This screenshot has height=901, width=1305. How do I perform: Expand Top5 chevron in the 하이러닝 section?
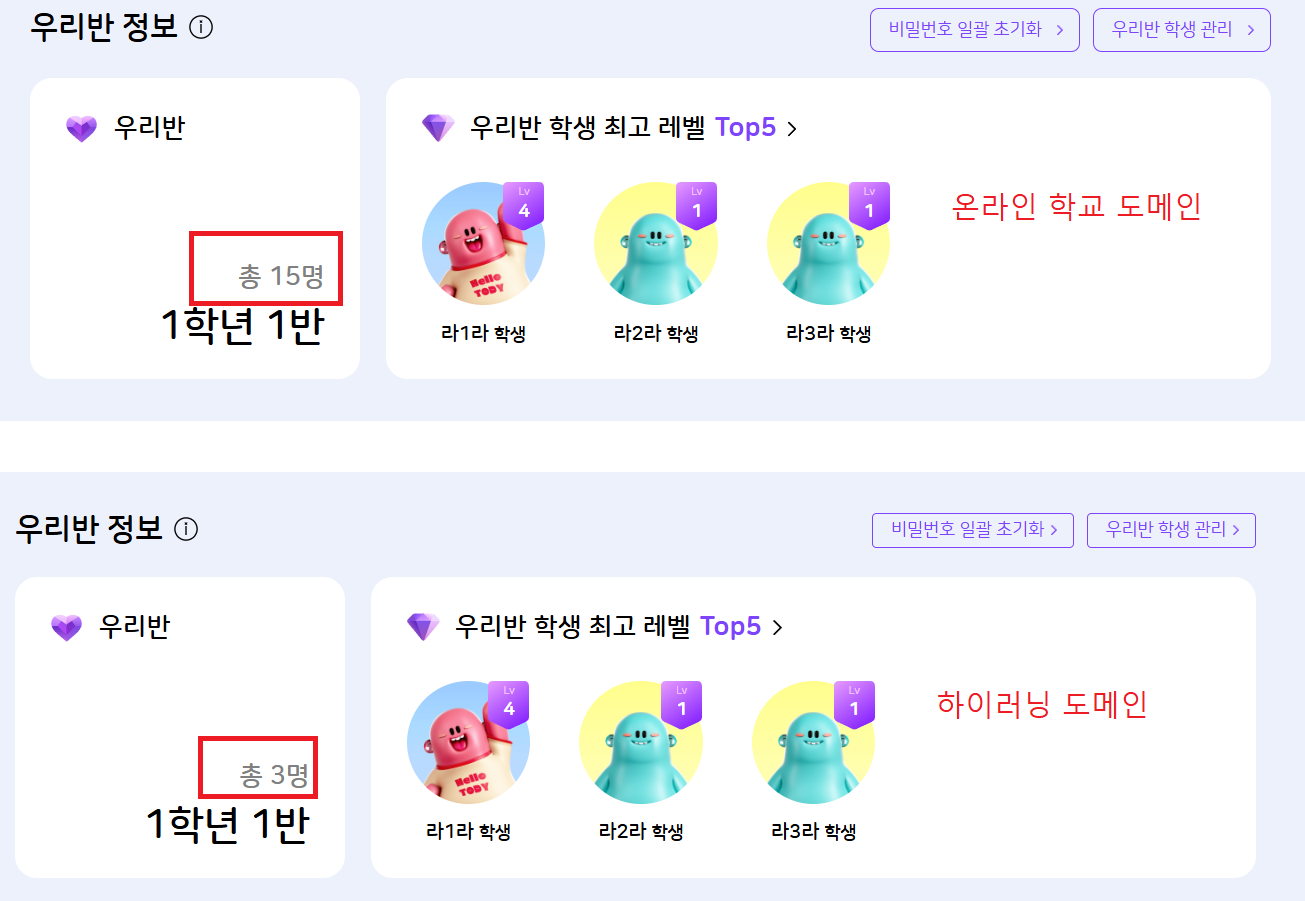(x=777, y=628)
